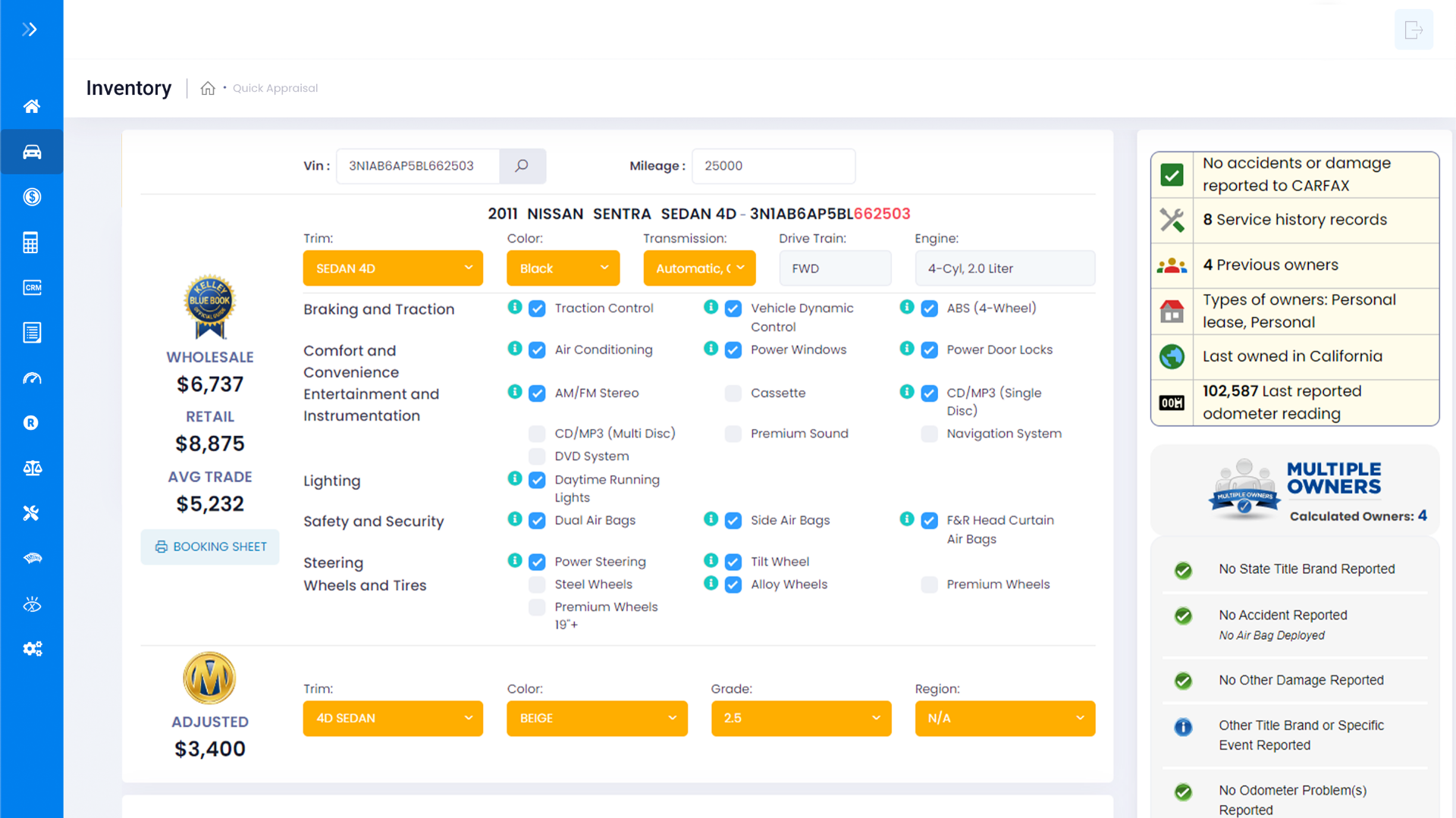Image resolution: width=1456 pixels, height=818 pixels.
Task: Click the Quick Appraisal breadcrumb link
Action: (x=275, y=88)
